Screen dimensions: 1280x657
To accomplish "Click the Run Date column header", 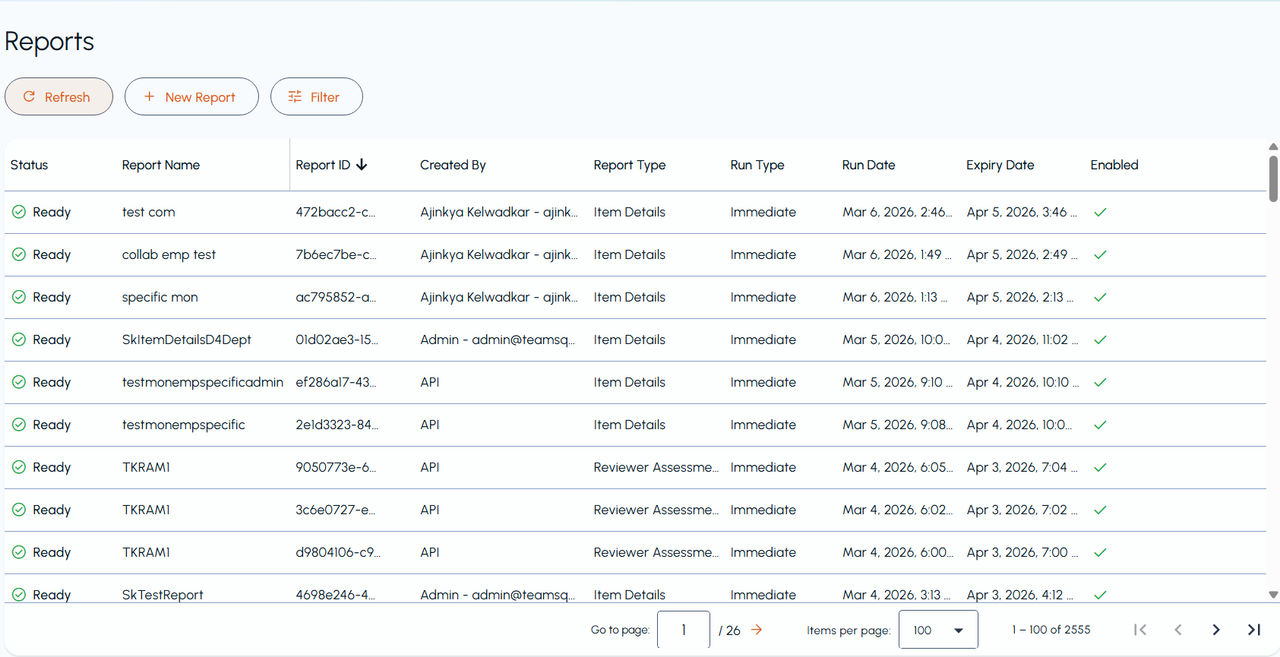I will (x=869, y=165).
